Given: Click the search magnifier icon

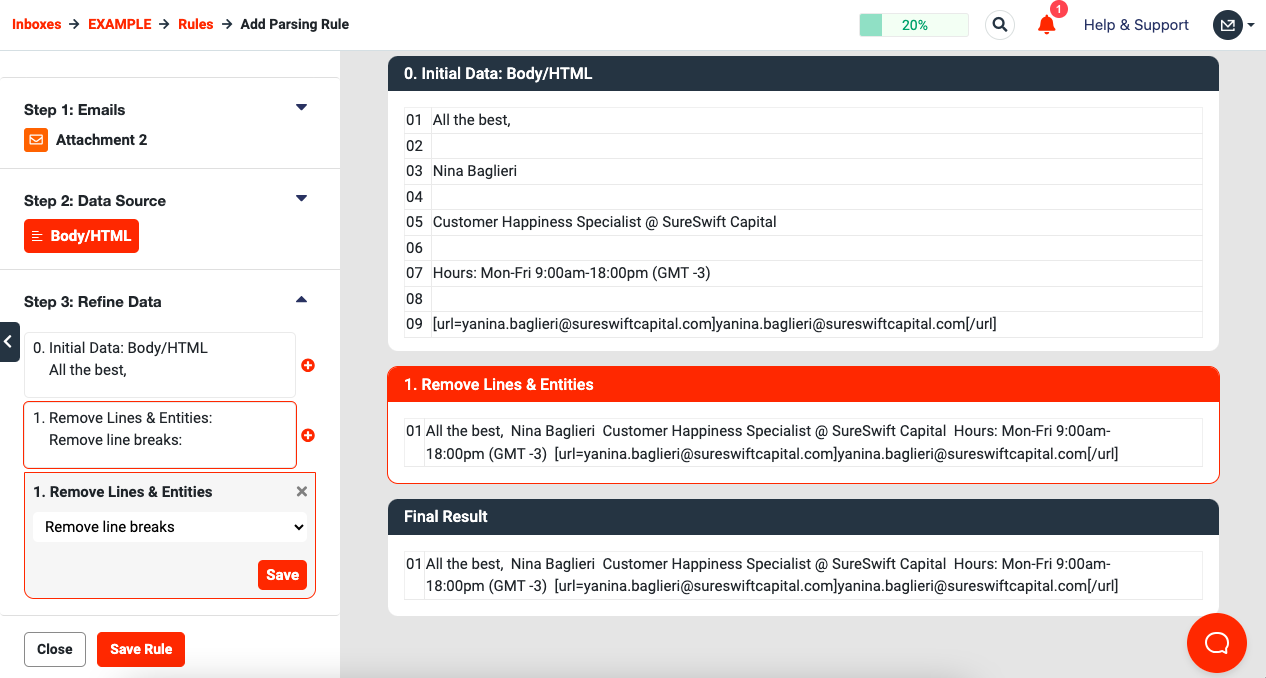Looking at the screenshot, I should (999, 25).
